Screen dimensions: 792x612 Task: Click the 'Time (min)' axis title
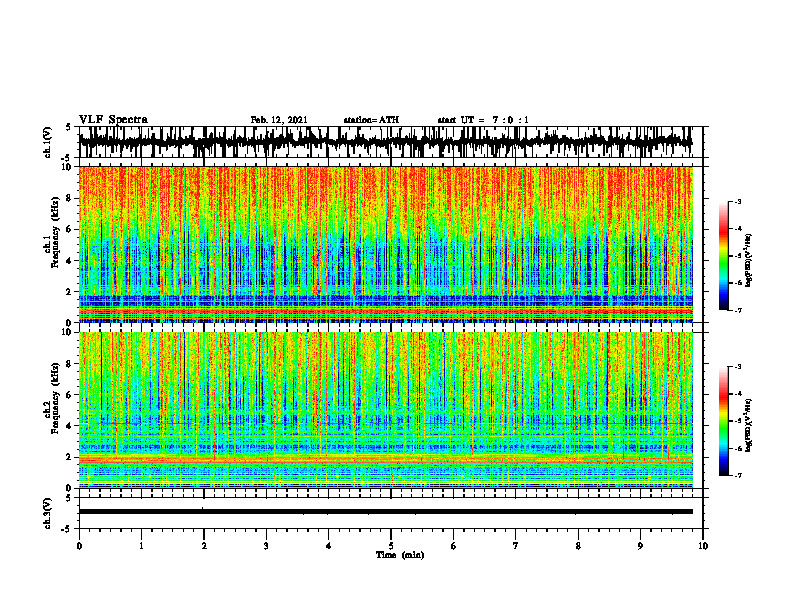[x=400, y=555]
